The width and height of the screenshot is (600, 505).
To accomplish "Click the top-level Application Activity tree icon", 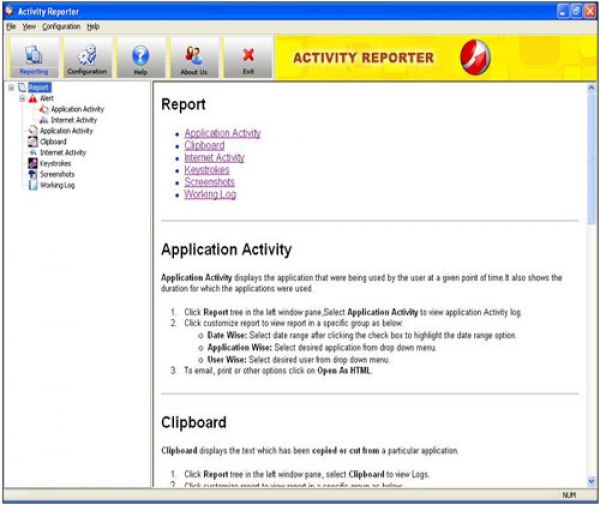I will point(33,131).
